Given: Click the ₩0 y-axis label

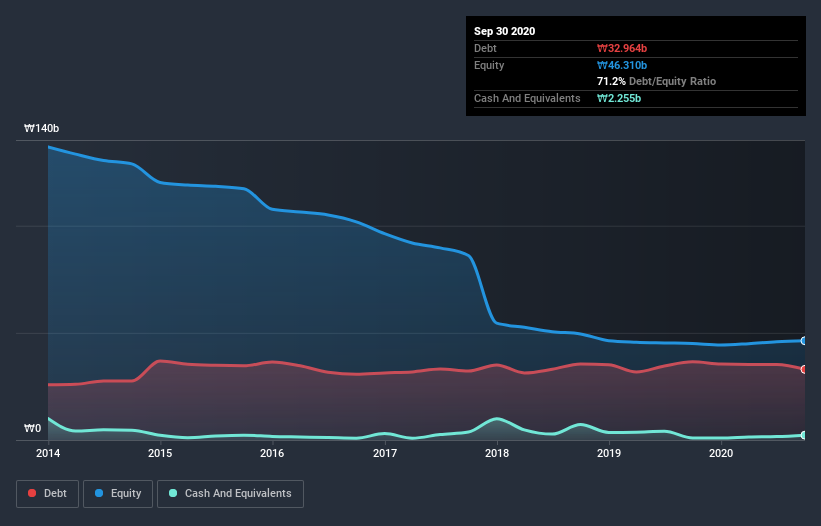Looking at the screenshot, I should 32,428.
